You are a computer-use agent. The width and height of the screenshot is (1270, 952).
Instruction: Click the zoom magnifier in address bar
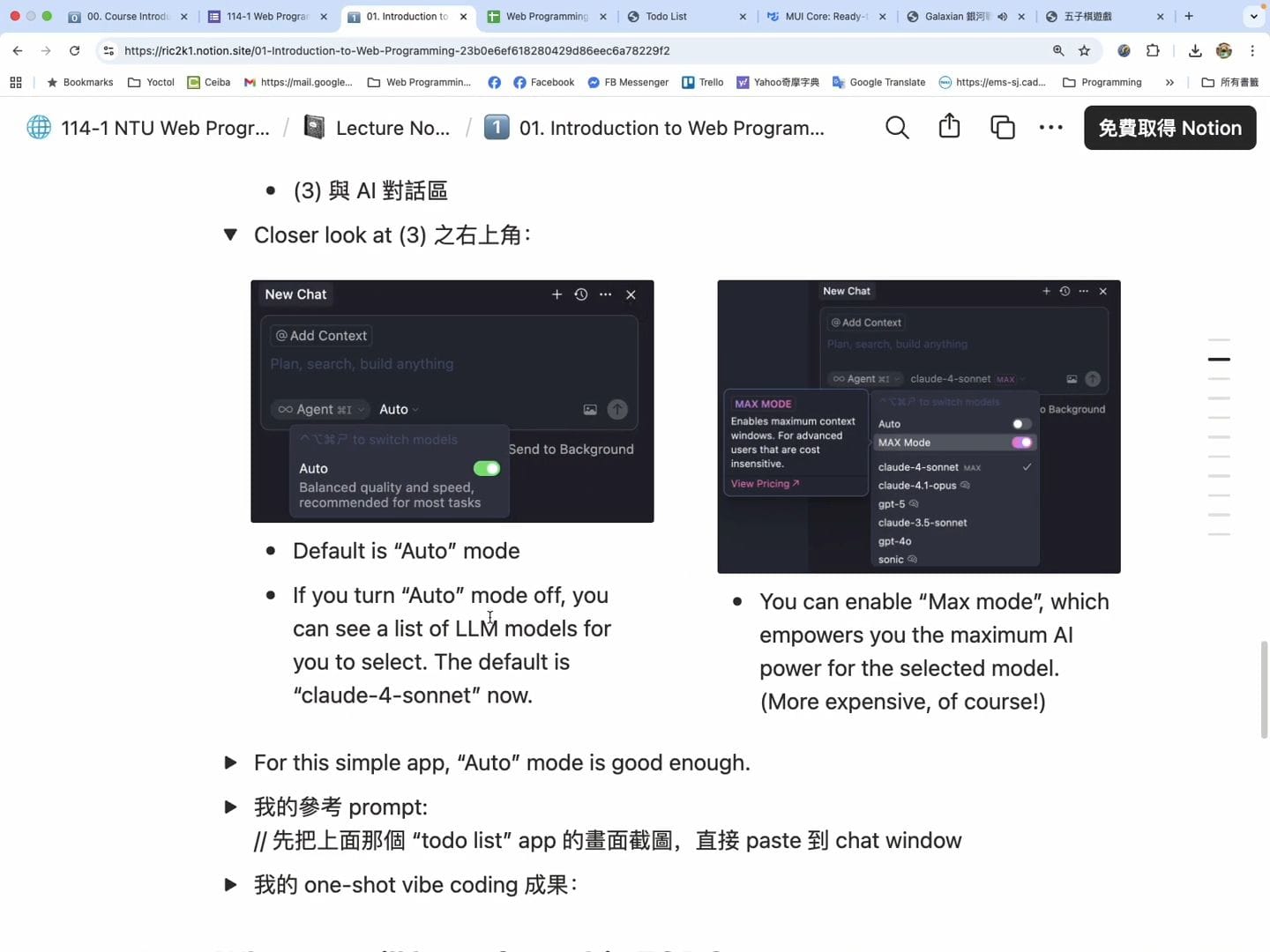[x=1058, y=51]
